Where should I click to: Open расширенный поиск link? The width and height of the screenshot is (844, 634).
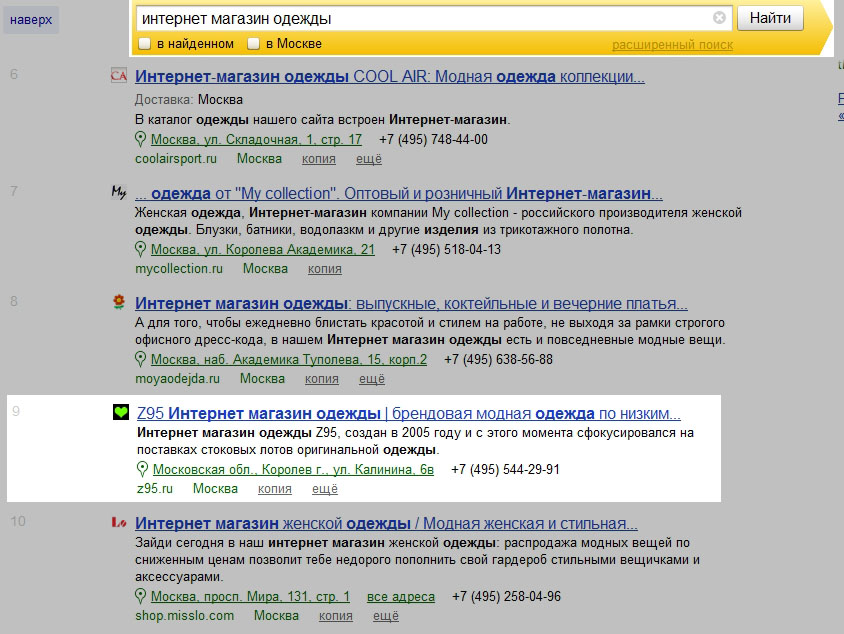672,45
